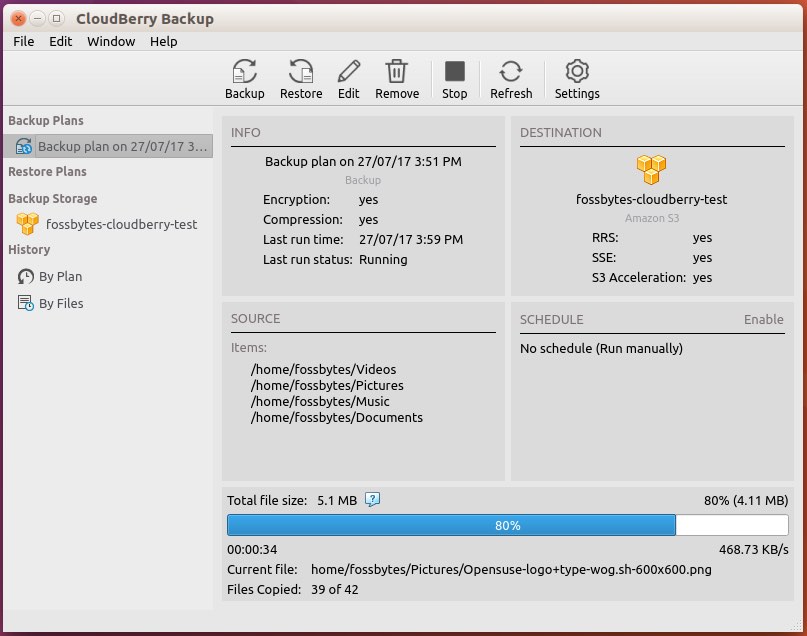Click the help icon beside Total file size

[x=372, y=499]
